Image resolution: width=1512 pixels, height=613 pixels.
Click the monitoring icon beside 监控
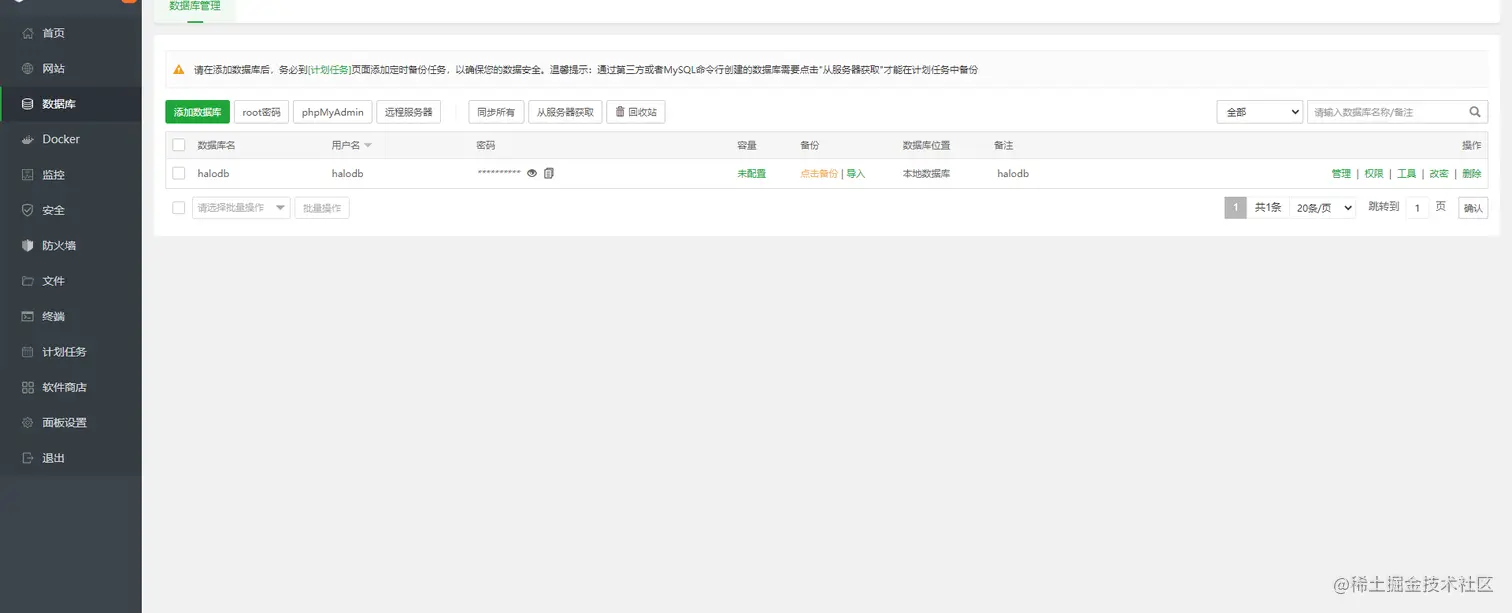(x=28, y=175)
